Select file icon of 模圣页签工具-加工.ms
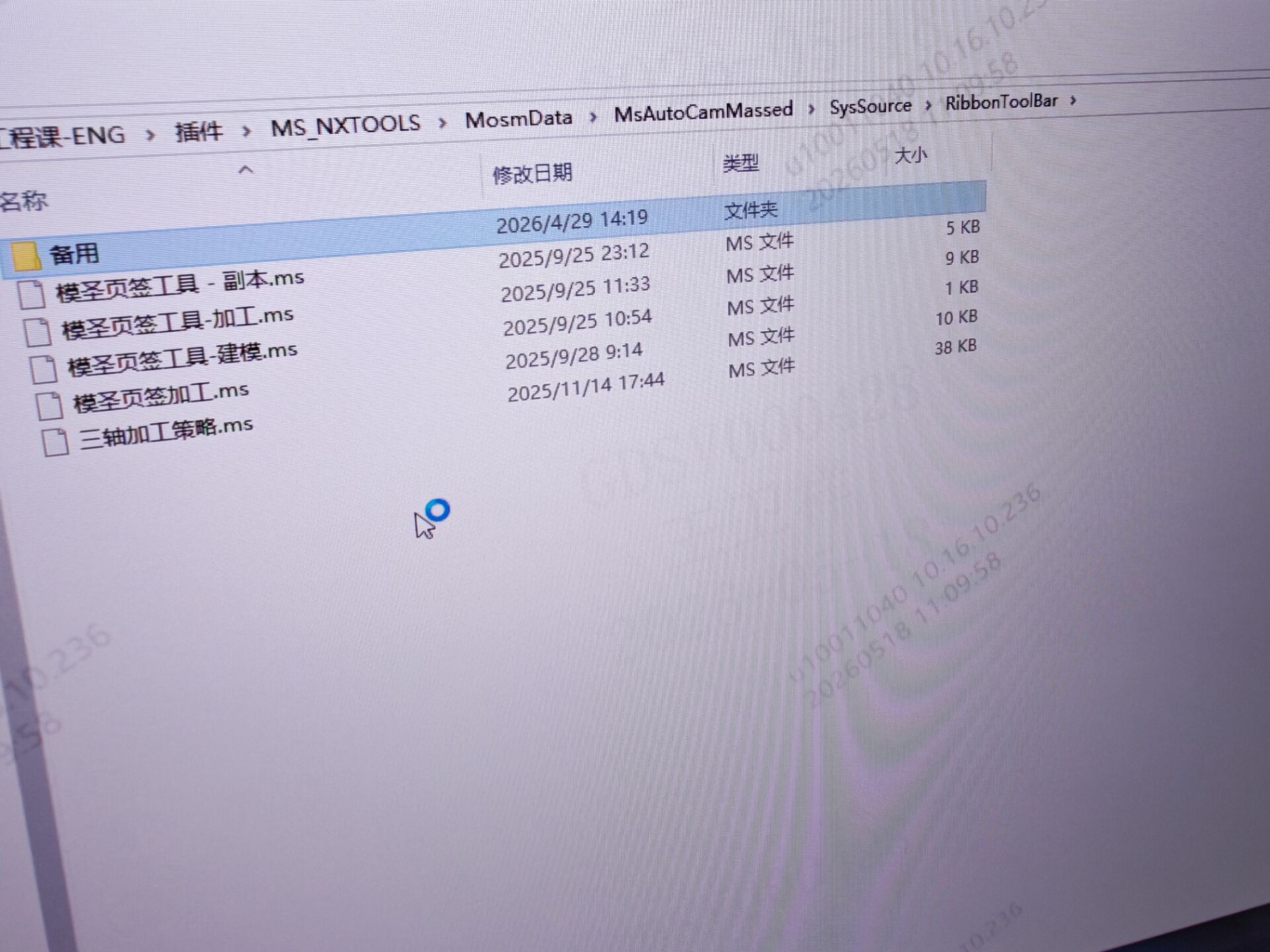 (37, 331)
